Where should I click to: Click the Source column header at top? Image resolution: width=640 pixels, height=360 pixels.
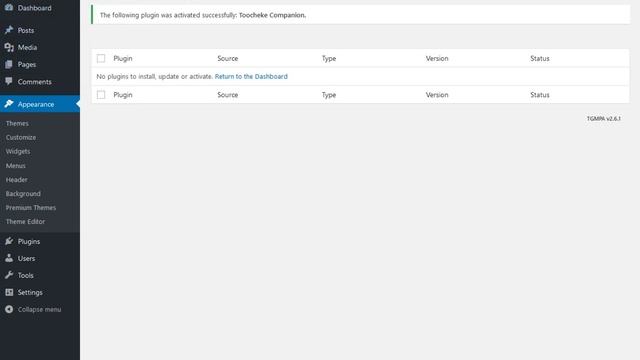click(228, 58)
